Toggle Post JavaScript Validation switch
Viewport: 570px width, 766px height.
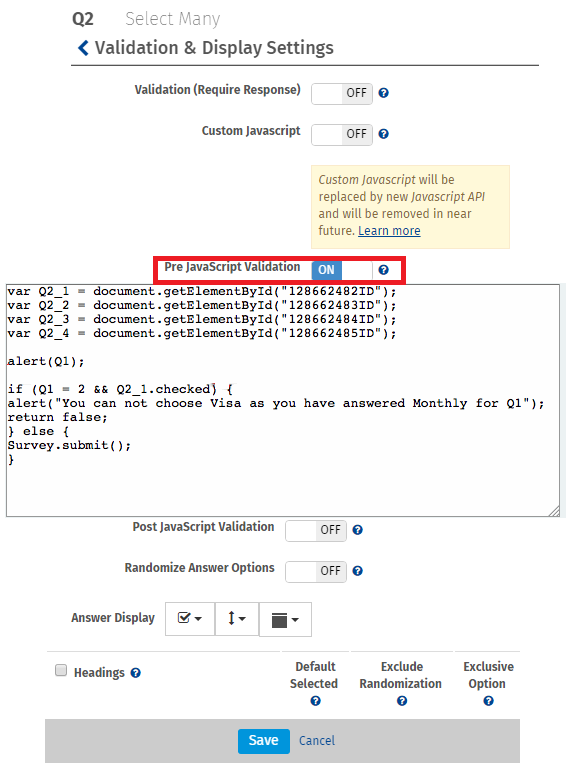tap(316, 531)
